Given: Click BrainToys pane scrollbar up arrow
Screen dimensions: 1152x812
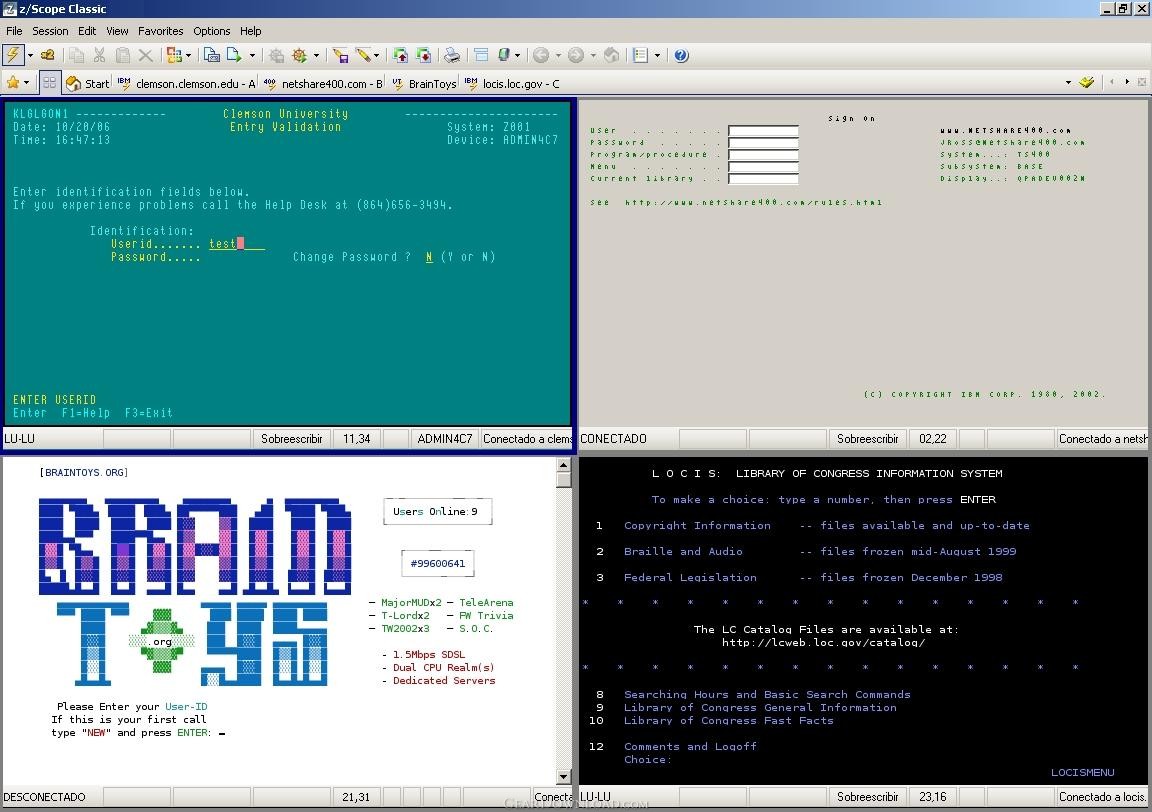Looking at the screenshot, I should (564, 465).
